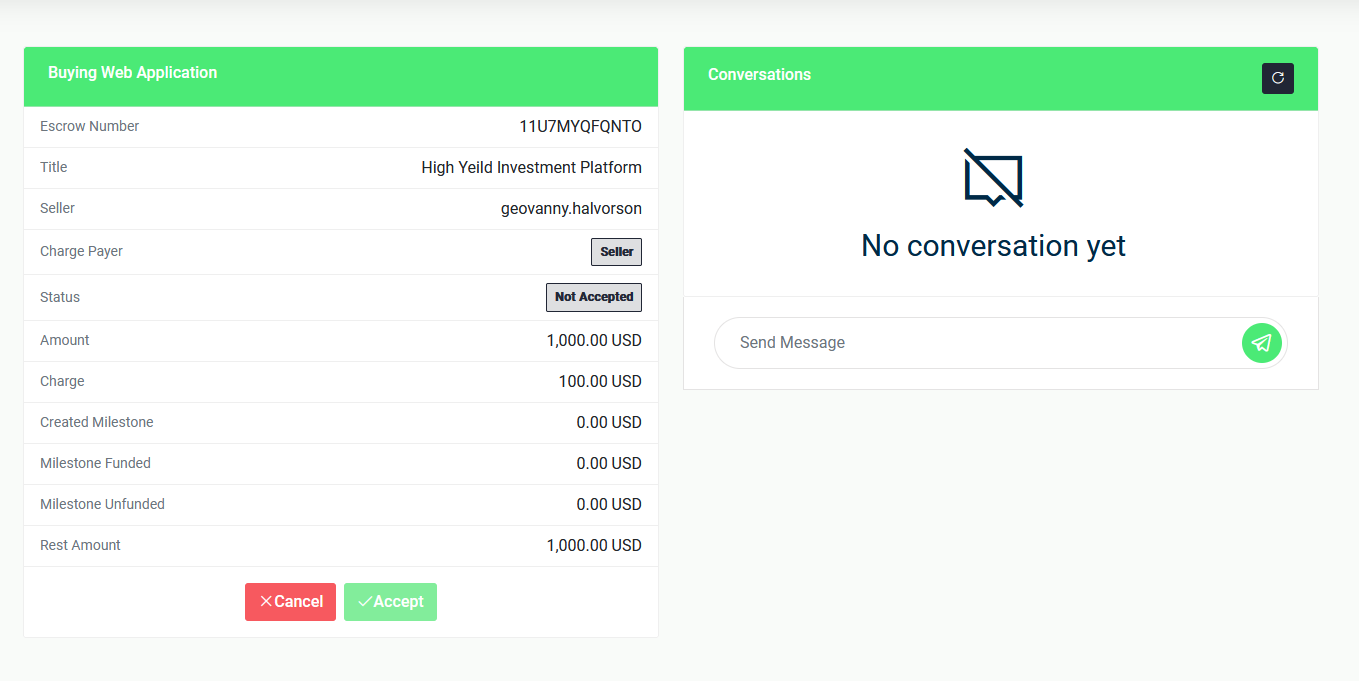
Task: Refresh the Conversations panel
Action: (1277, 78)
